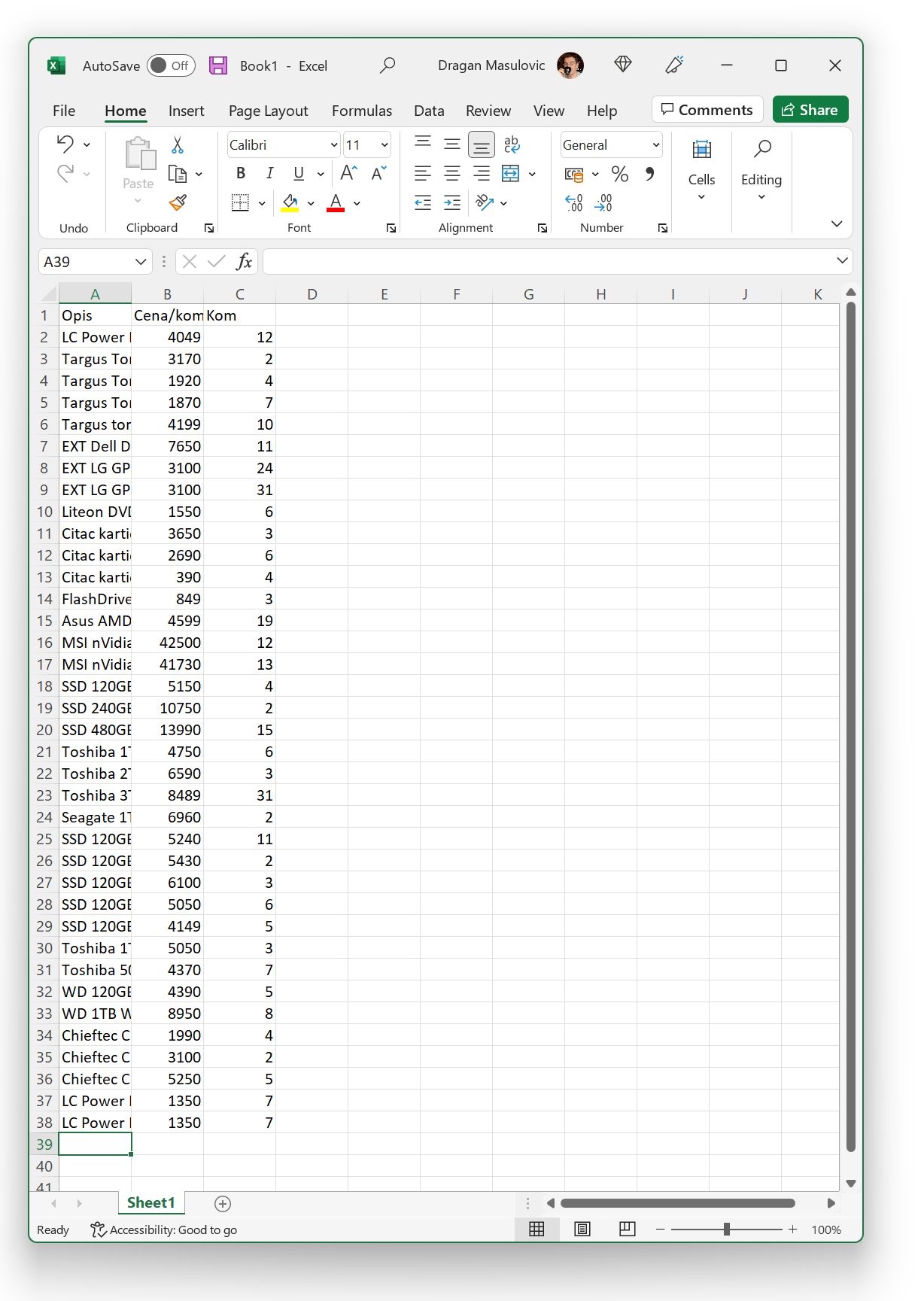
Task: Click the Copy icon
Action: tap(178, 174)
